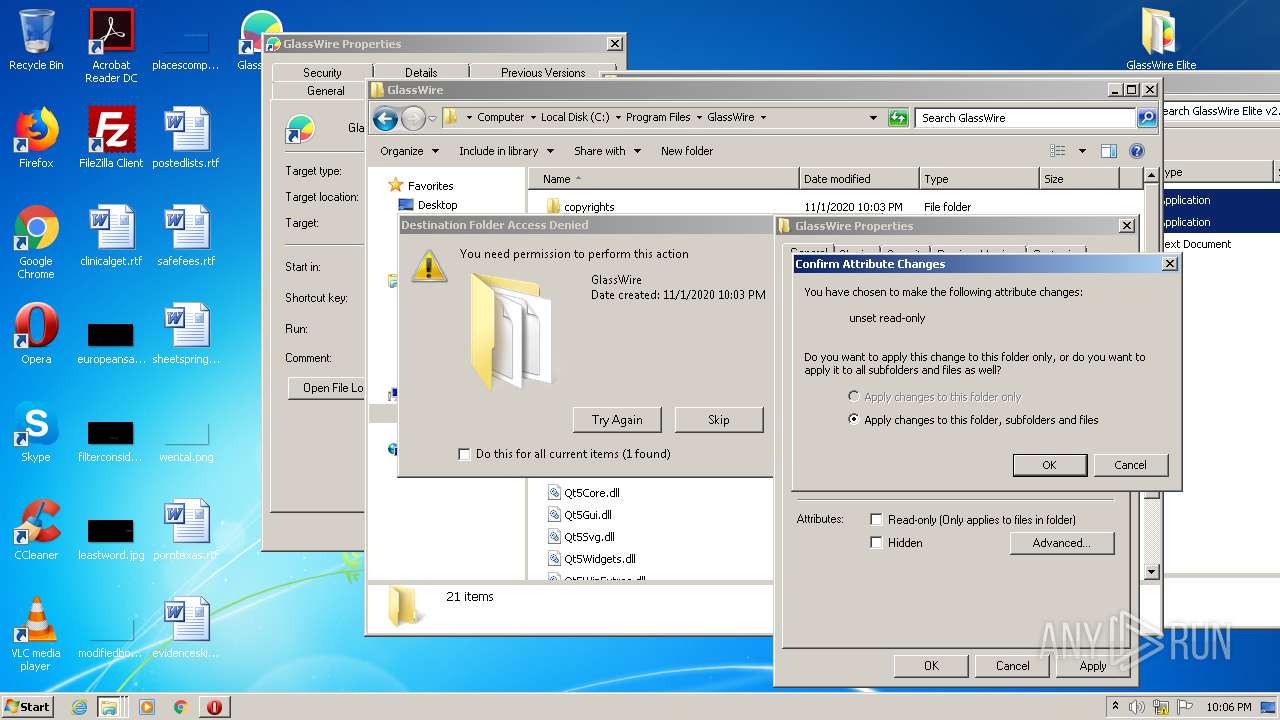Check 'Do this for all current items'
1280x720 pixels.
pyautogui.click(x=464, y=454)
